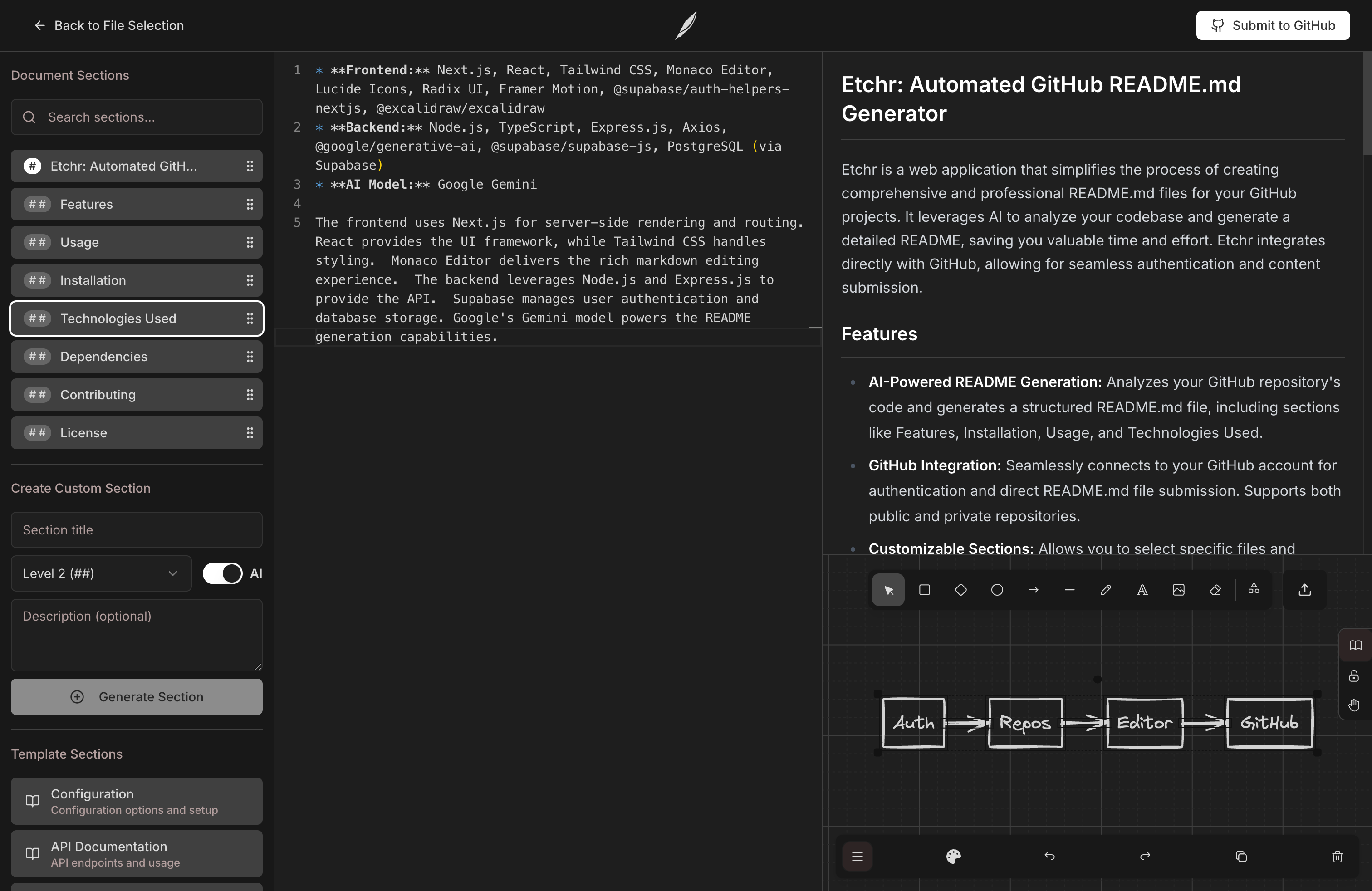Click the duplicate selection icon

pyautogui.click(x=1241, y=857)
